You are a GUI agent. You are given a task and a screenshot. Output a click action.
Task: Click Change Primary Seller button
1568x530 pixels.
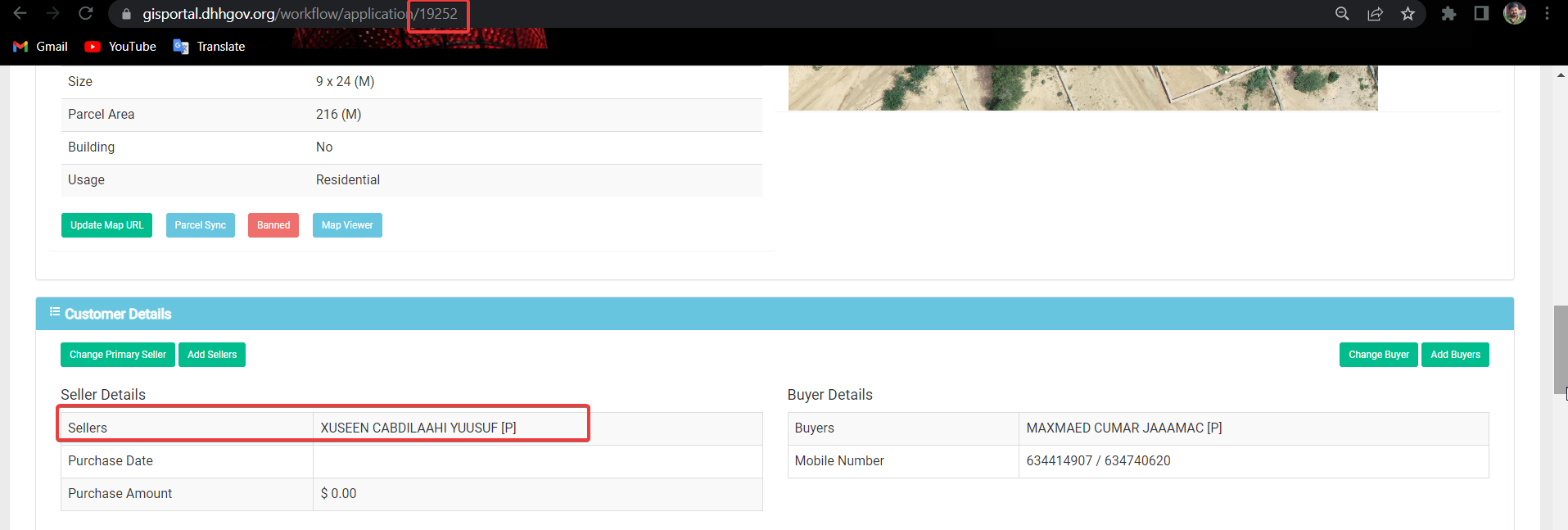point(118,355)
